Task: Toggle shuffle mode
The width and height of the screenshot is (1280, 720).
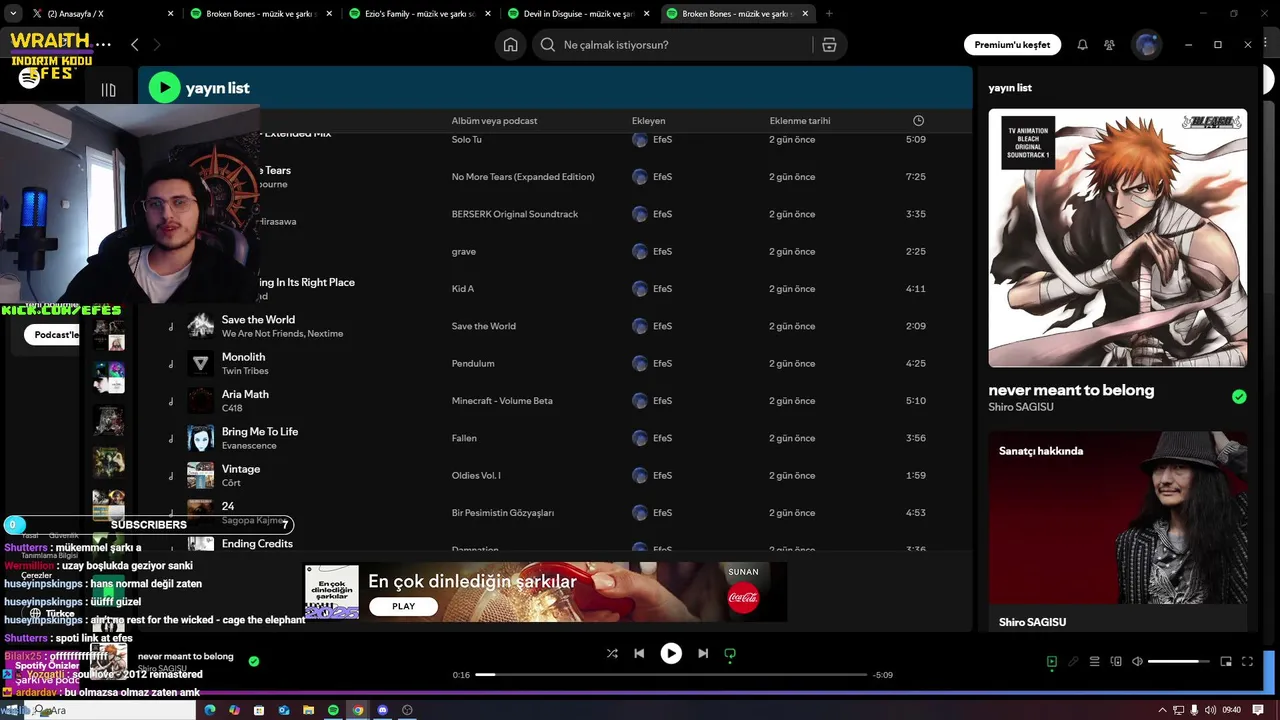Action: coord(612,653)
